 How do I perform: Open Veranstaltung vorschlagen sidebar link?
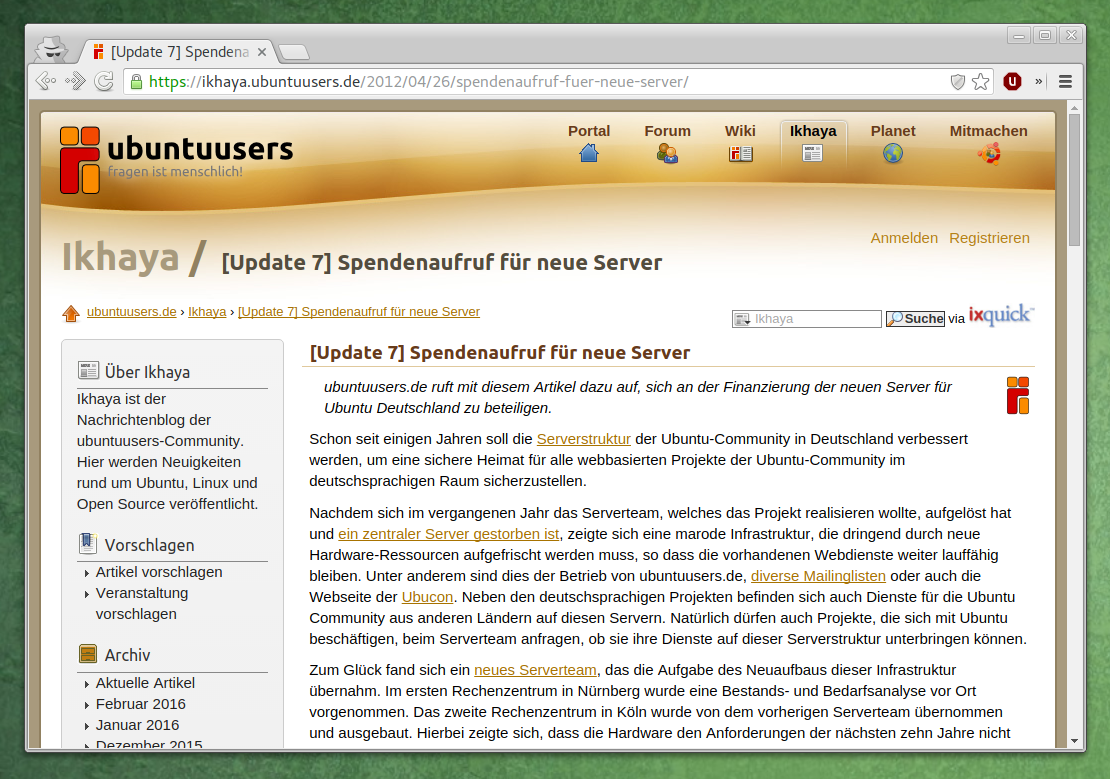pos(142,603)
